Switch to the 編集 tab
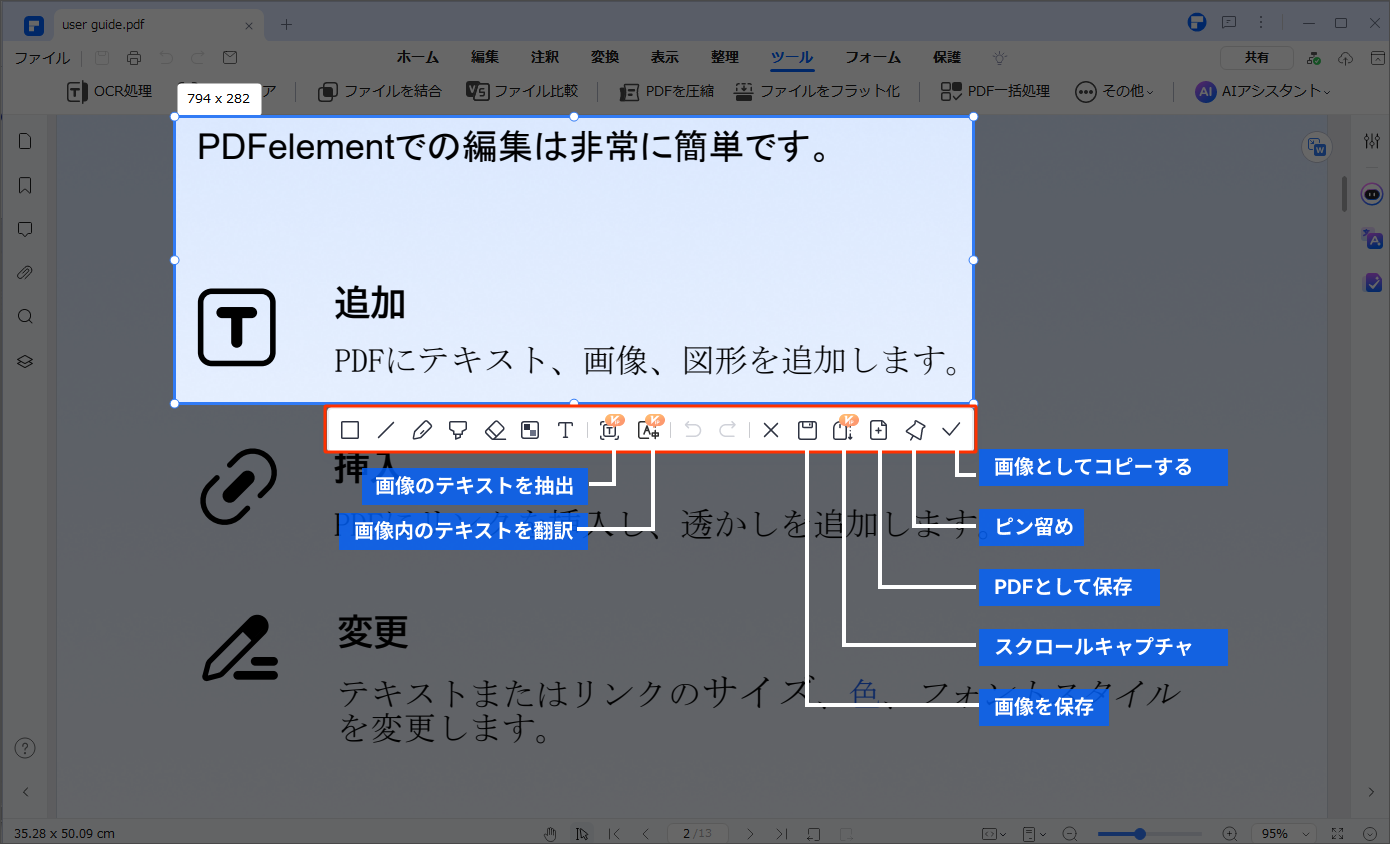Image resolution: width=1391 pixels, height=847 pixels. coord(485,58)
